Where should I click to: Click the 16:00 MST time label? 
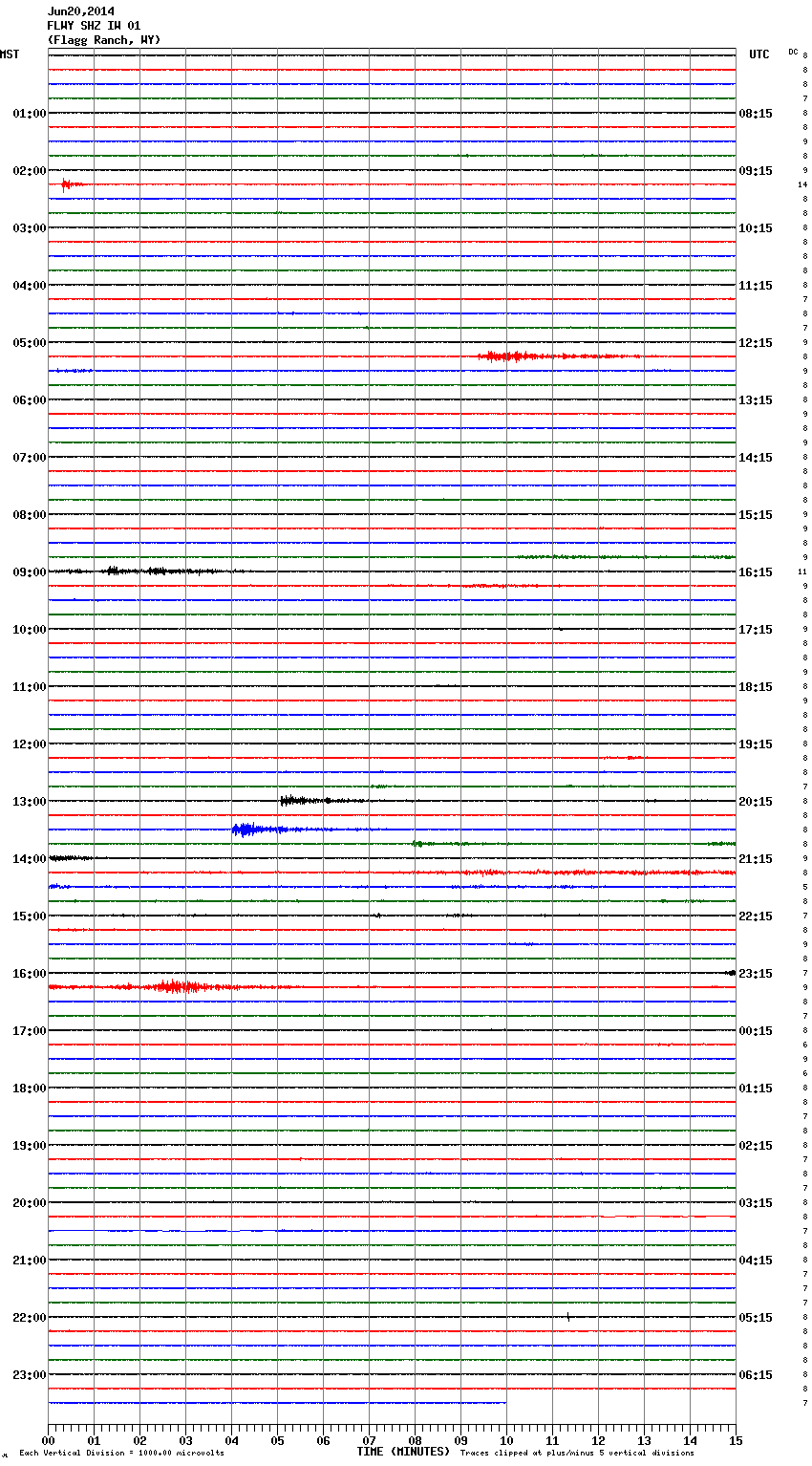pyautogui.click(x=29, y=974)
